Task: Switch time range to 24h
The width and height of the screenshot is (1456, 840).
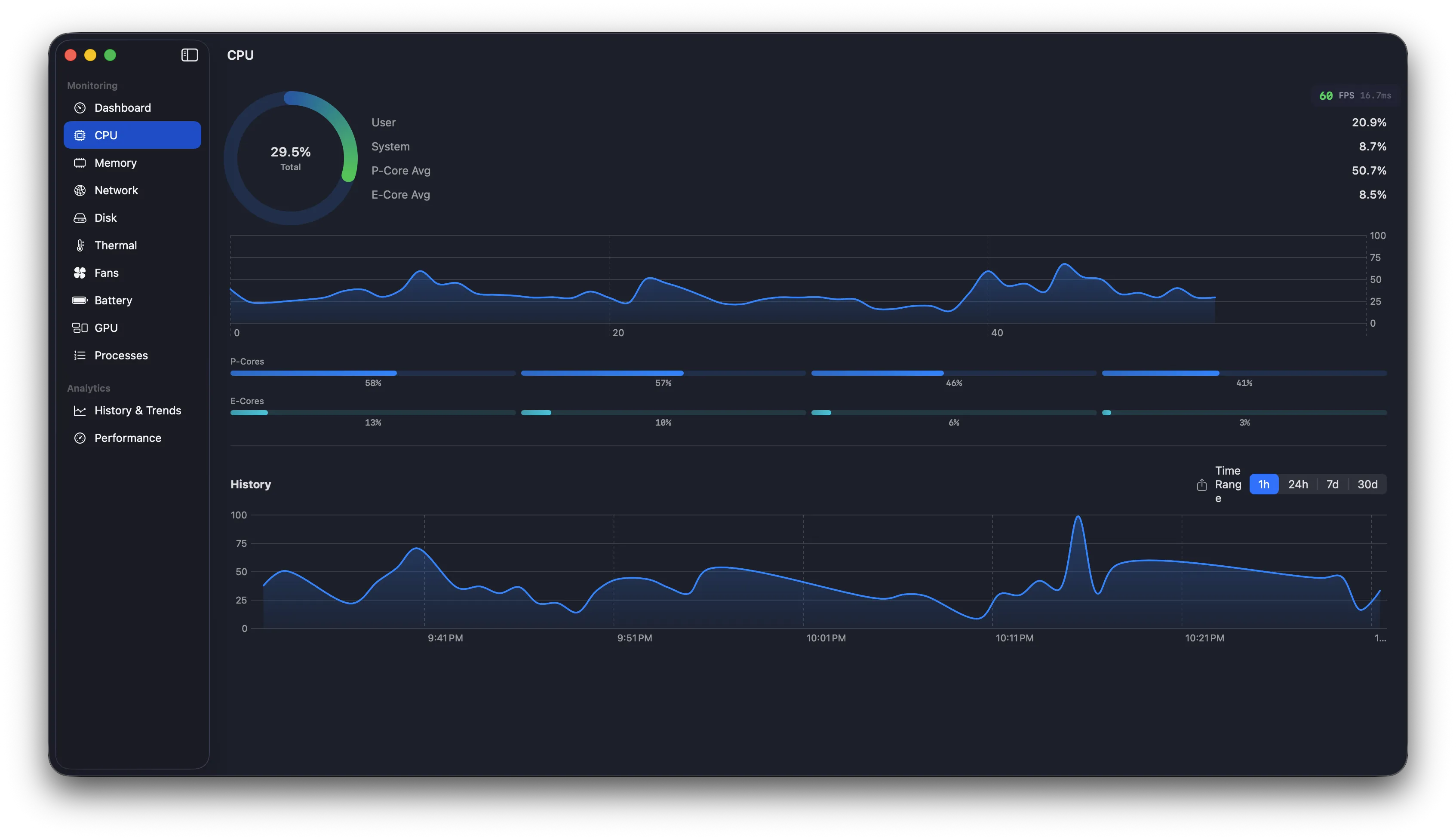Action: [x=1299, y=484]
